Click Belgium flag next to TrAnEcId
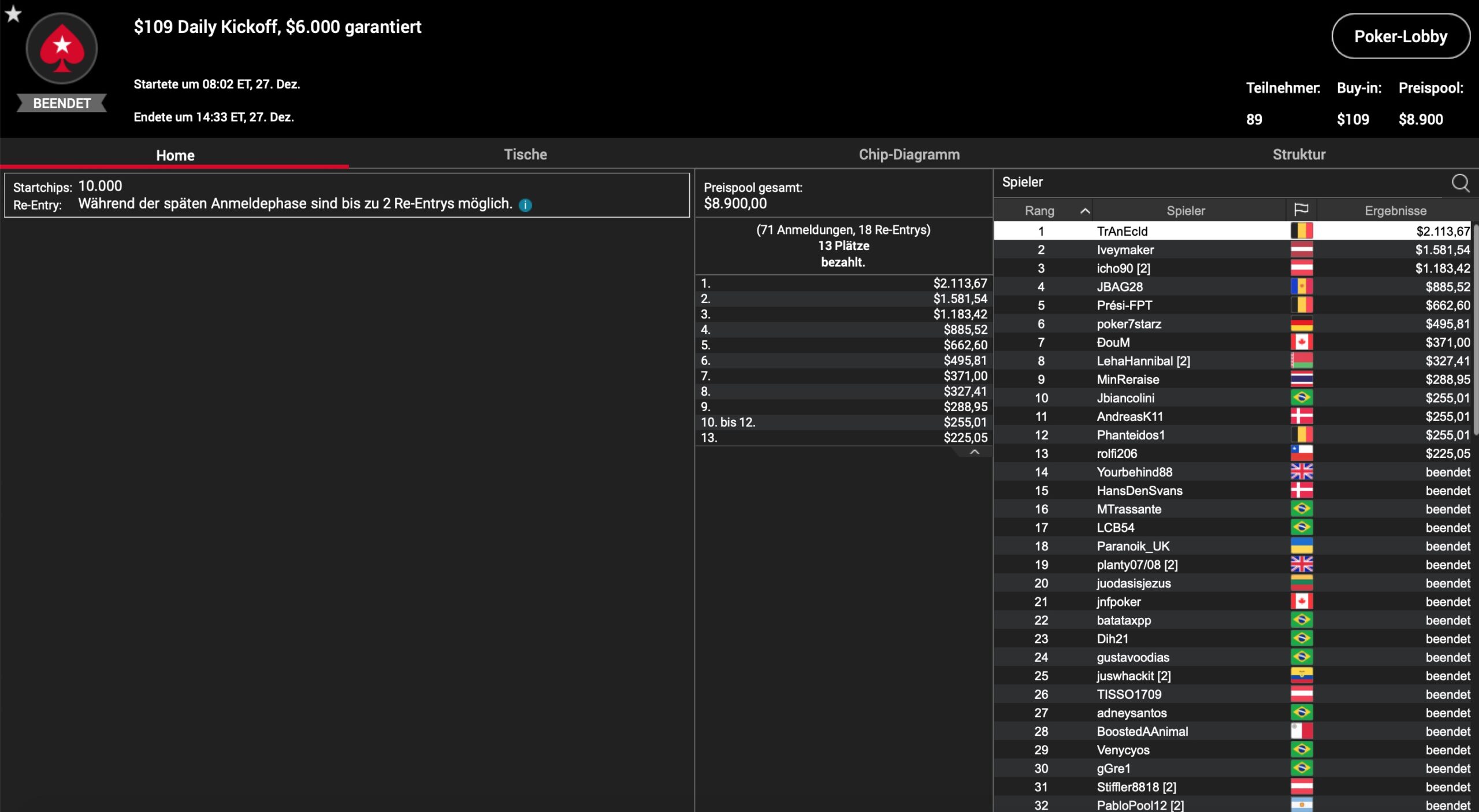 1301,231
